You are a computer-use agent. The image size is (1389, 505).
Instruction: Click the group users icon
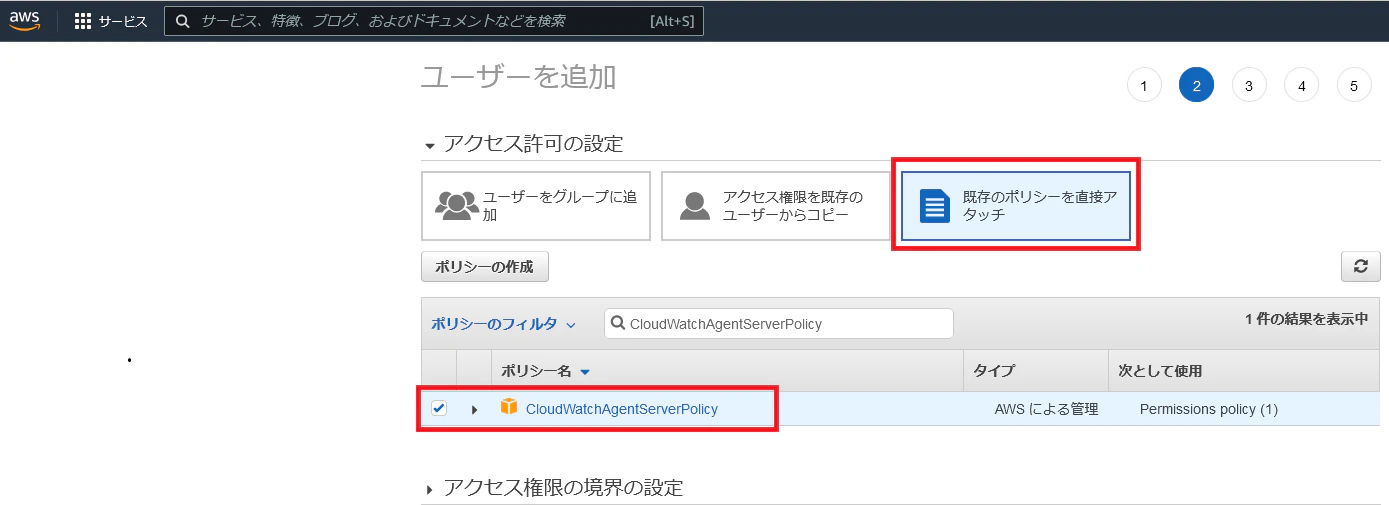(x=456, y=205)
